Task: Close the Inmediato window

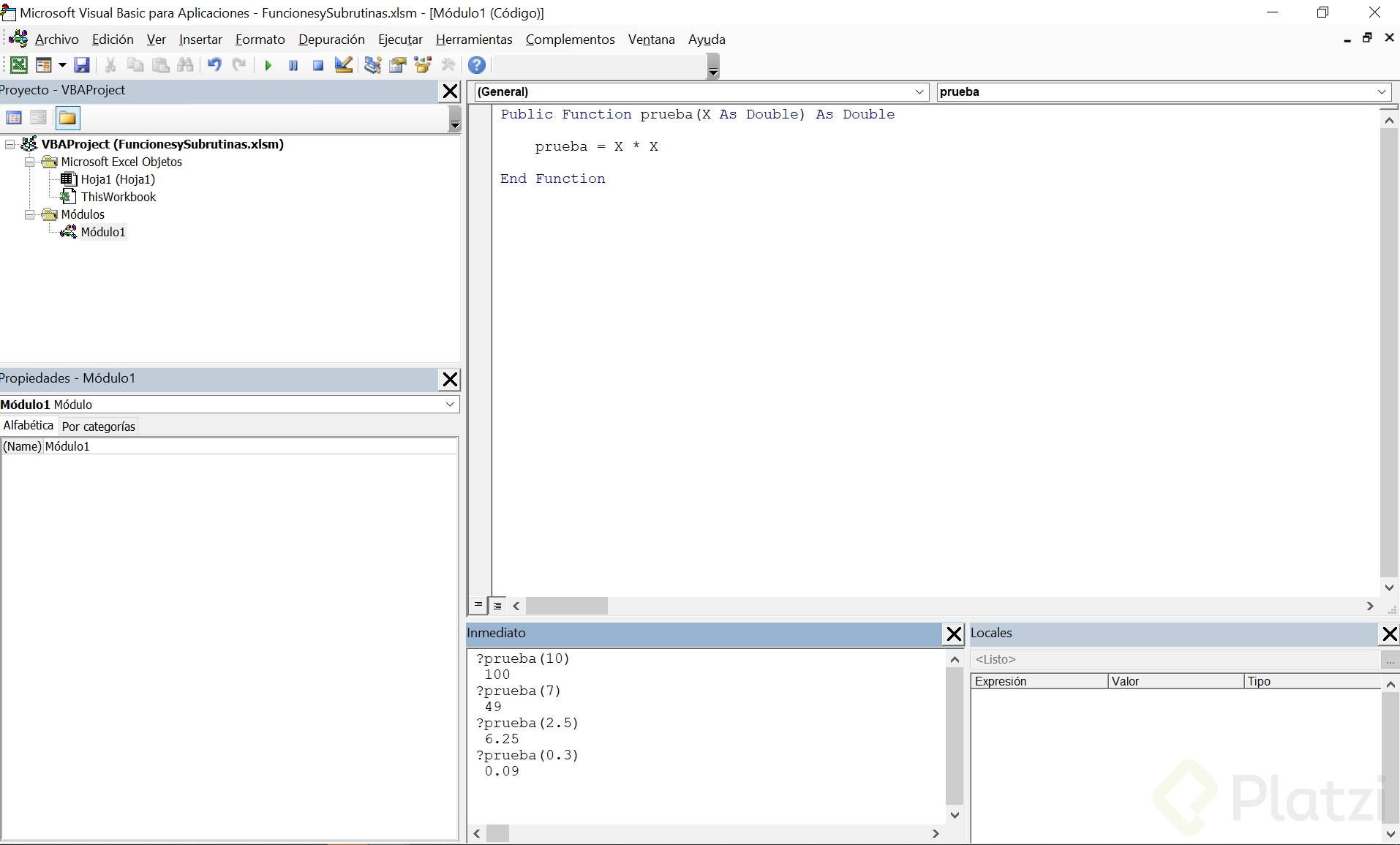Action: tap(954, 634)
